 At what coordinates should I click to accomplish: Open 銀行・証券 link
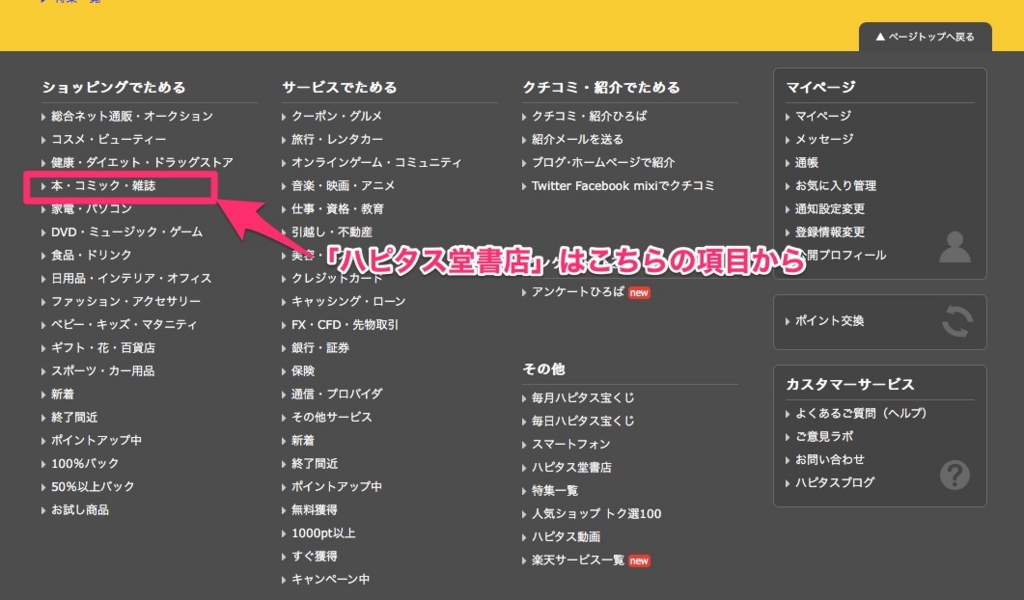pos(320,347)
